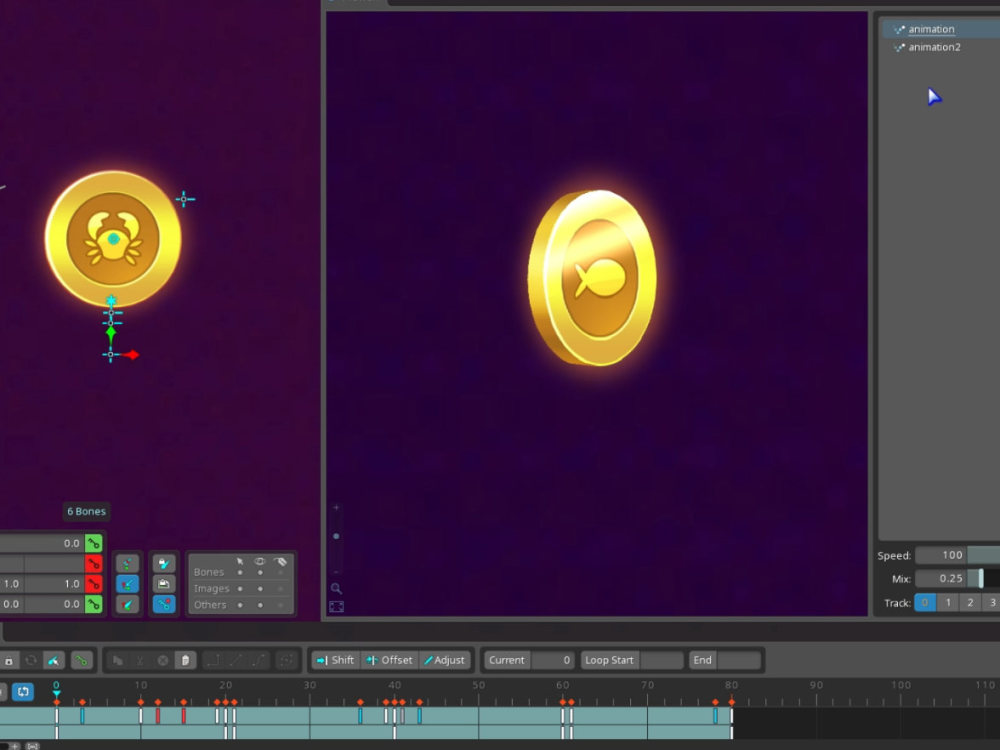
Task: Click frame number 50 on timeline ruler
Action: (479, 685)
